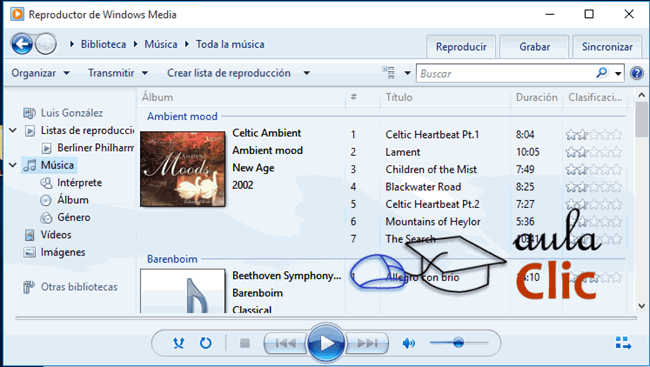Open the Berliner Philharm playlist icon
Screen dimensions: 650x367
pos(46,148)
